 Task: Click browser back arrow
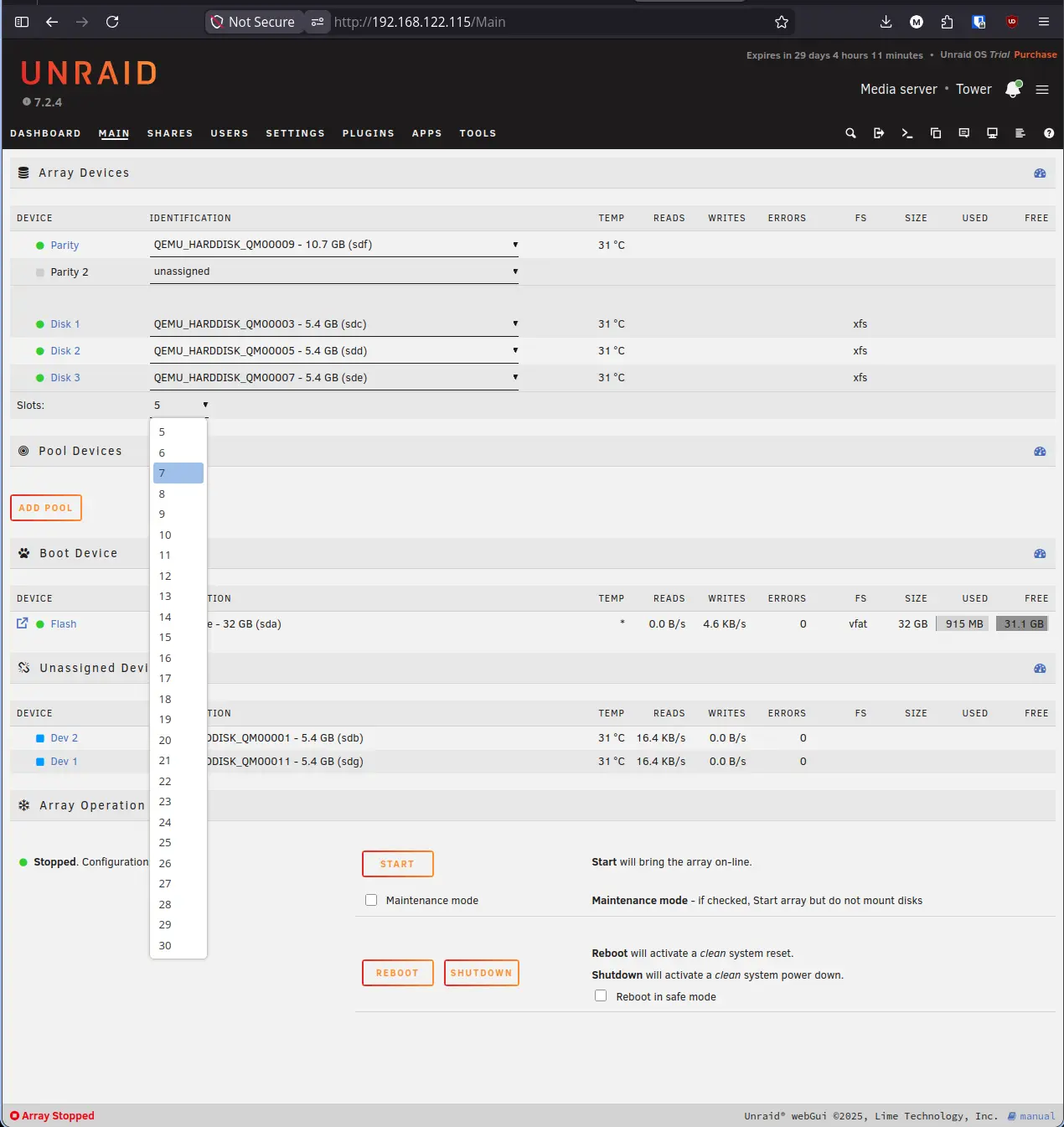tap(52, 22)
